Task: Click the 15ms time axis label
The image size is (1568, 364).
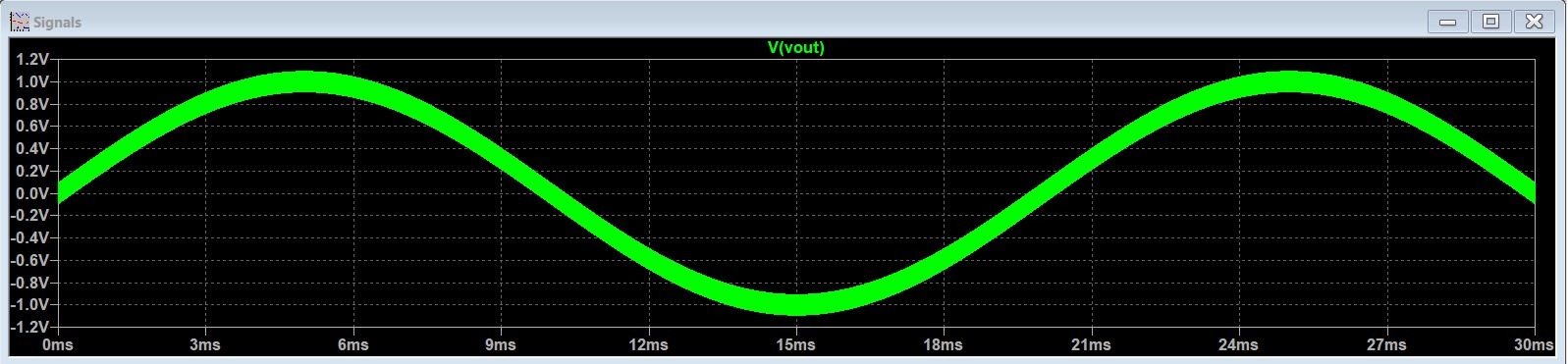Action: [796, 344]
